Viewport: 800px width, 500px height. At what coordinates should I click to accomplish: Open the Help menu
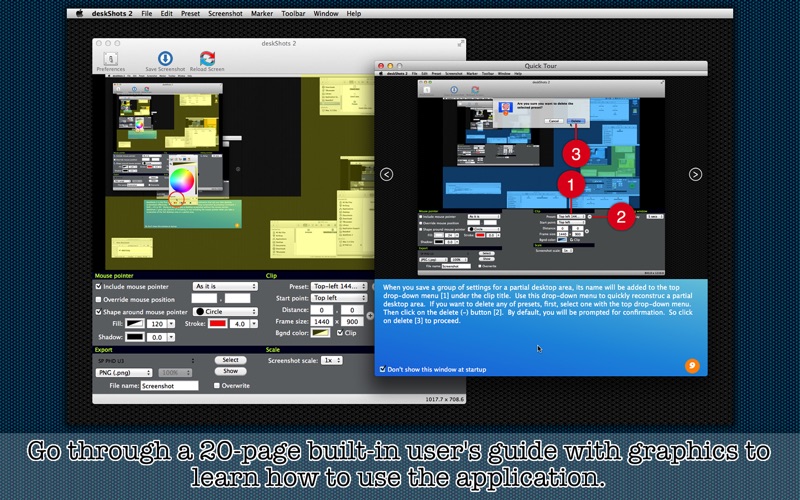[x=354, y=14]
